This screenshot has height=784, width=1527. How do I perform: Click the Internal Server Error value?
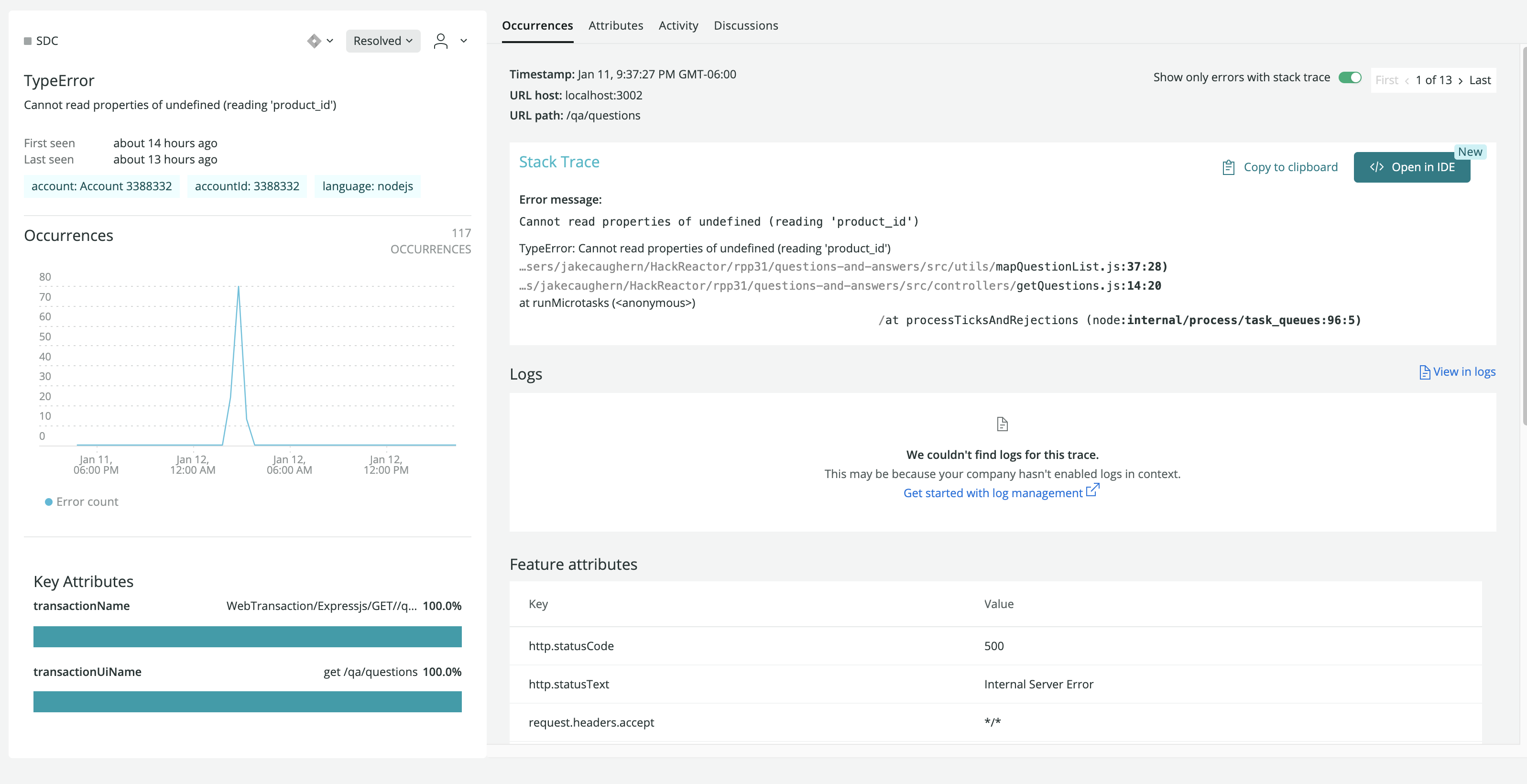pyautogui.click(x=1038, y=685)
